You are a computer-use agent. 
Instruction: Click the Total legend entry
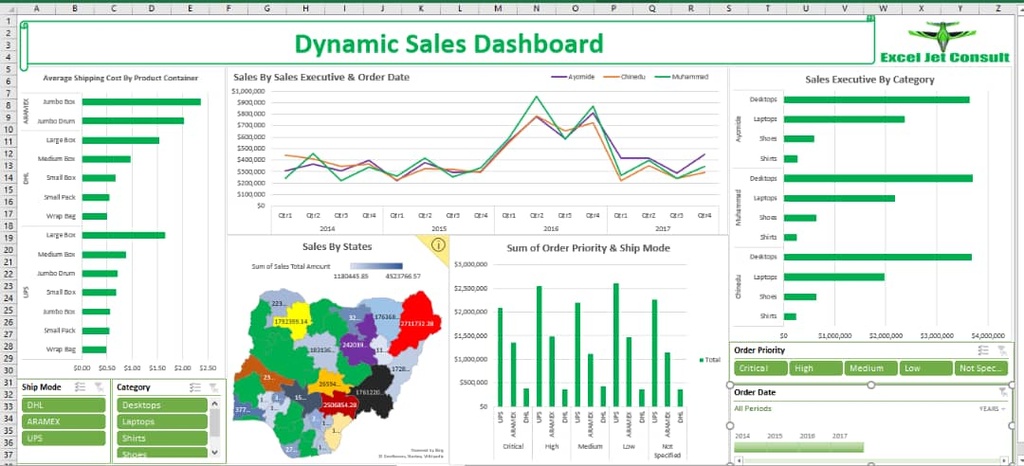pyautogui.click(x=710, y=360)
